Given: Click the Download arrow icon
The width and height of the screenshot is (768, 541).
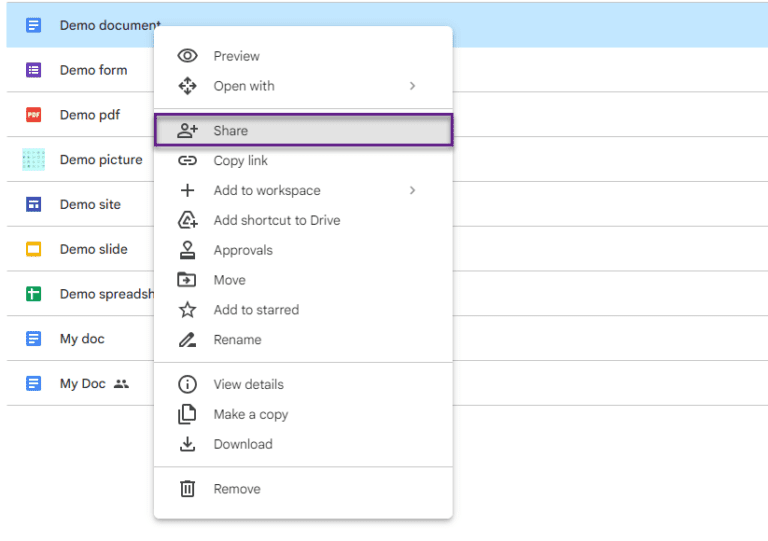Looking at the screenshot, I should tap(187, 444).
